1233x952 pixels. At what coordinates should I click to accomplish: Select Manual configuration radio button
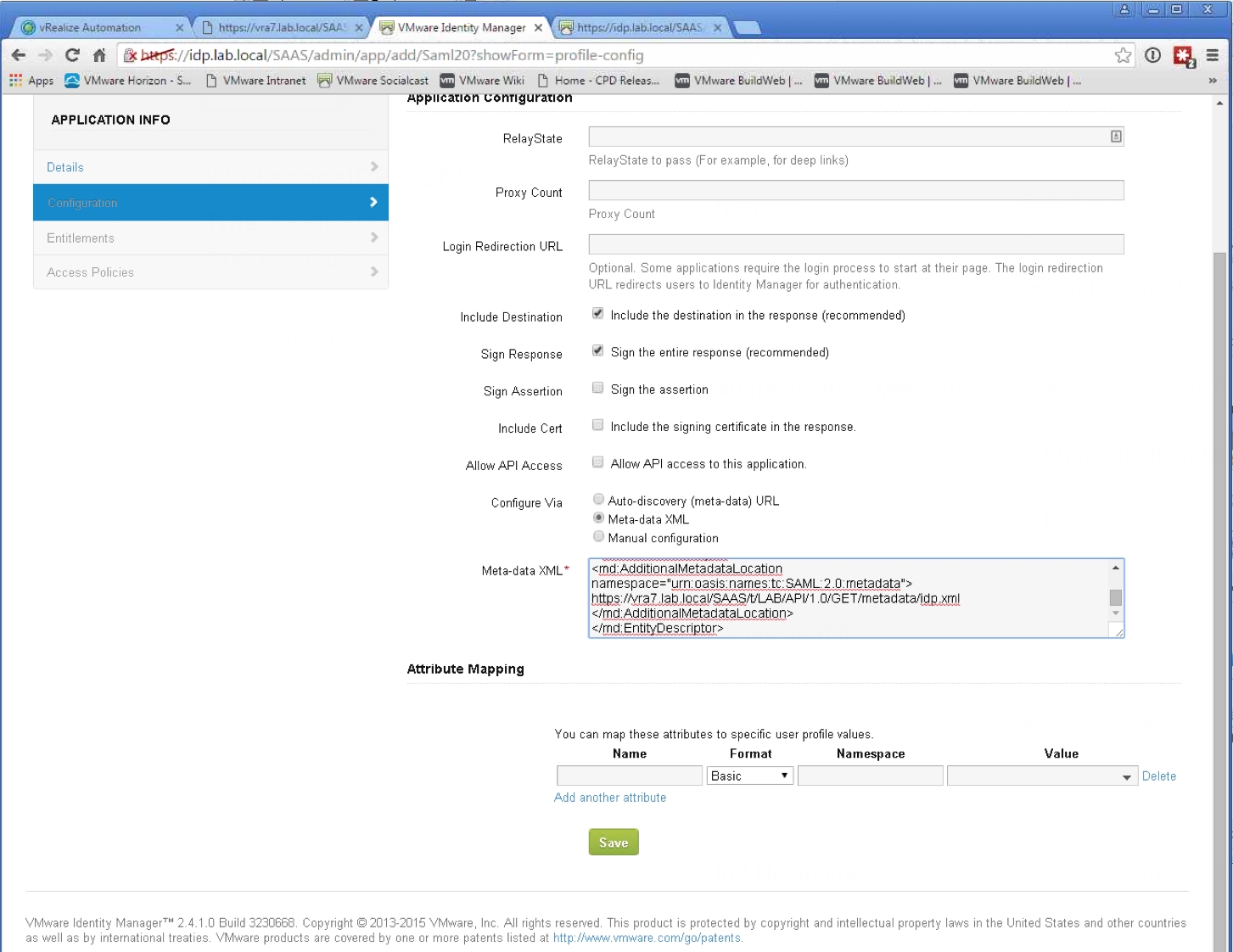pos(598,536)
